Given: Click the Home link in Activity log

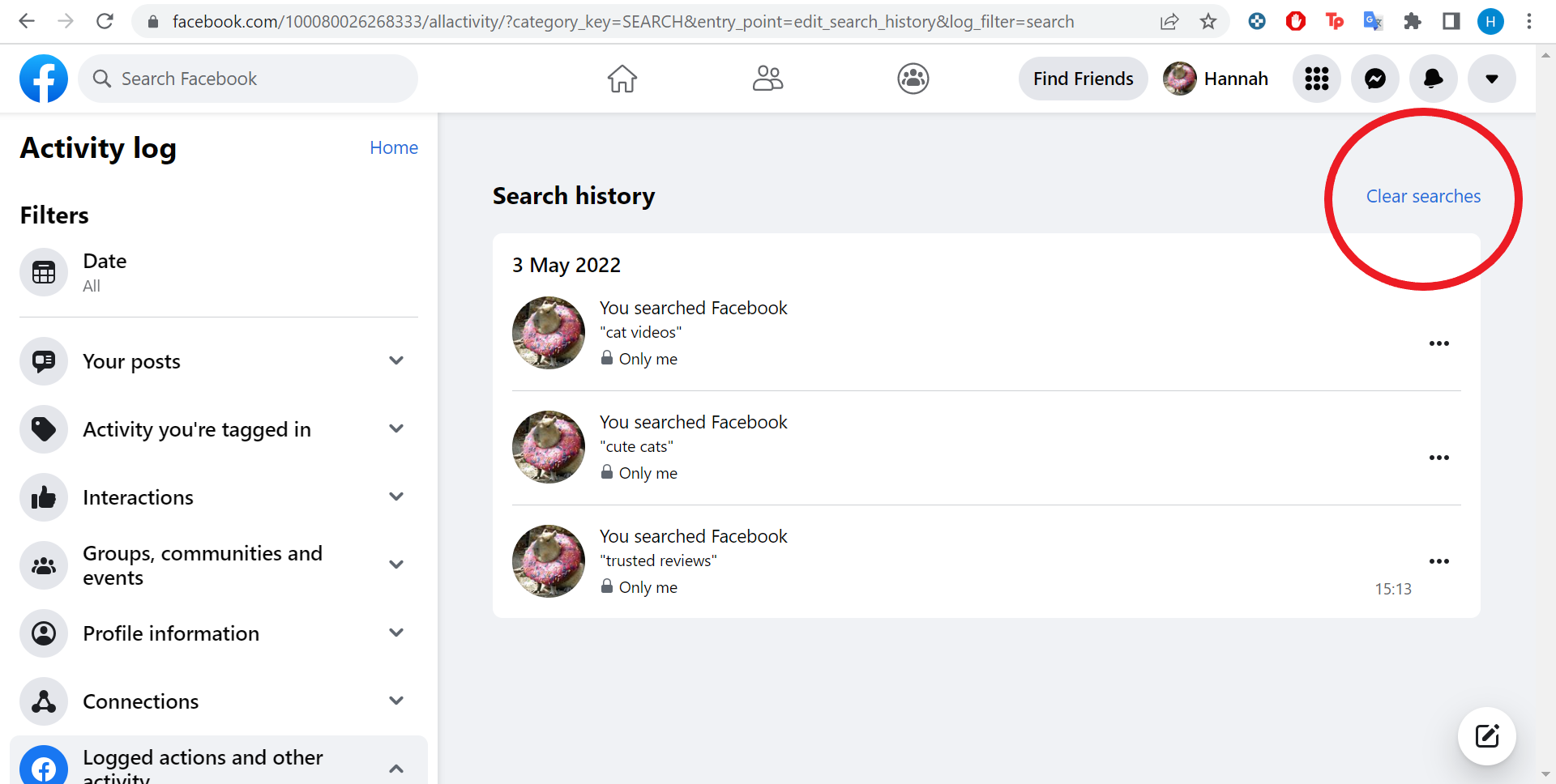Looking at the screenshot, I should click(394, 147).
